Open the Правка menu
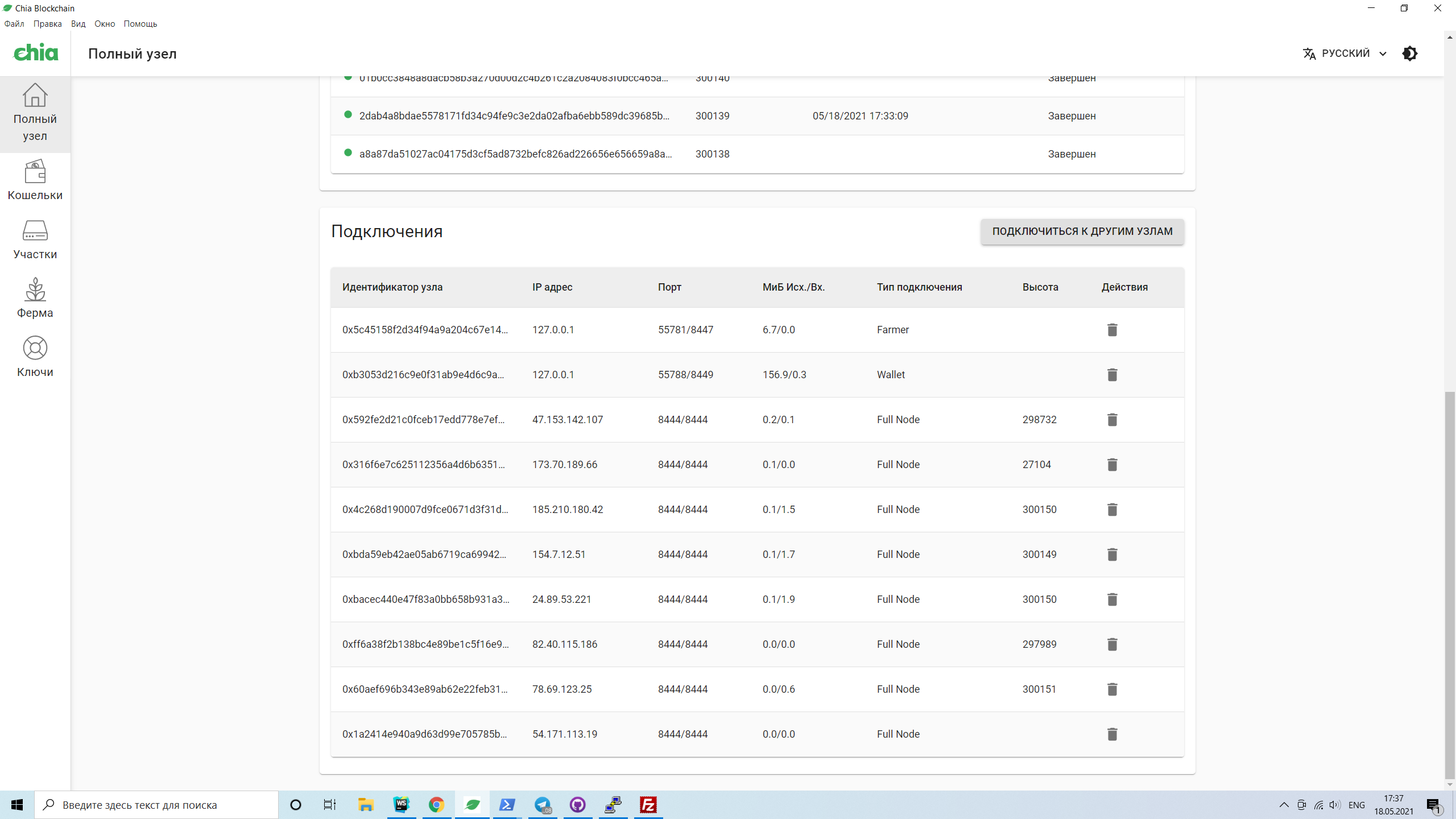This screenshot has height=819, width=1456. (48, 24)
